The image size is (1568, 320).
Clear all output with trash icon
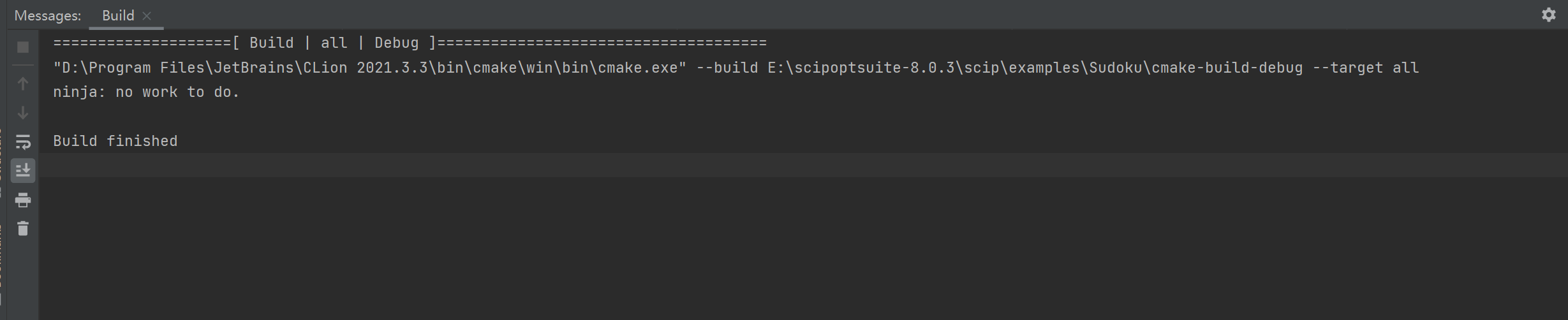(x=23, y=228)
